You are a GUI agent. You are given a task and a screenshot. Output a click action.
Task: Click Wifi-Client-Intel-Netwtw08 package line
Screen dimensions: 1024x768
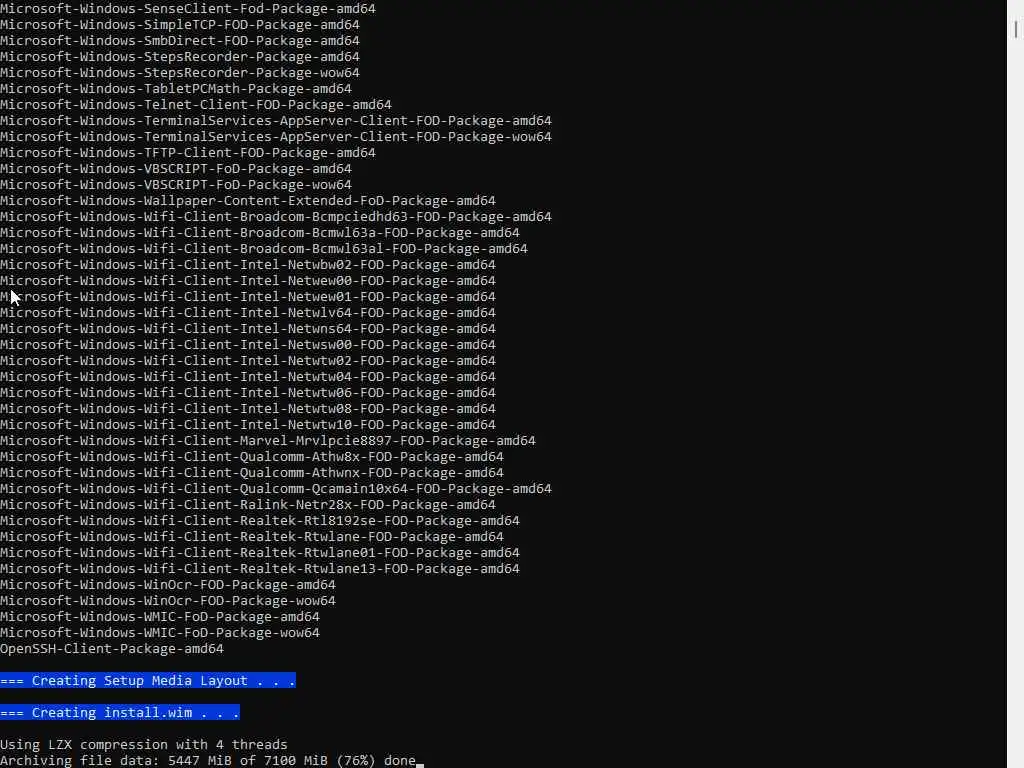point(248,409)
